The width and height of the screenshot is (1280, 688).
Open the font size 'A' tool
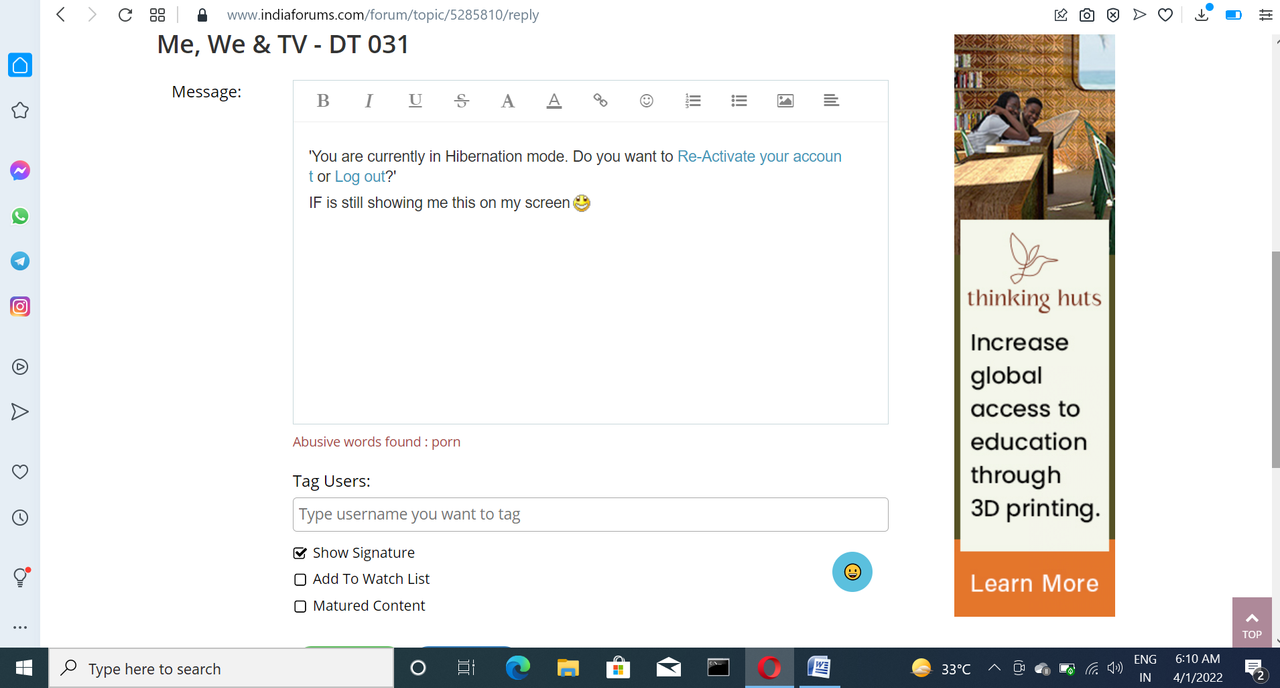click(x=508, y=101)
